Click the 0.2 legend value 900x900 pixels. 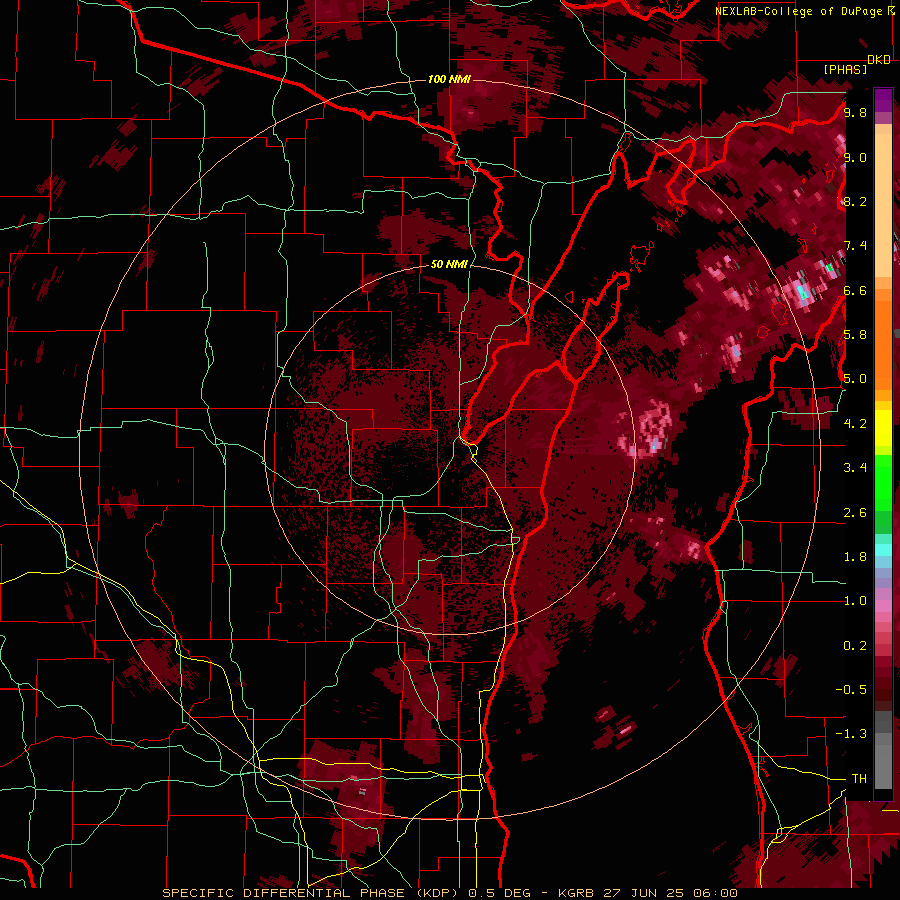click(855, 646)
